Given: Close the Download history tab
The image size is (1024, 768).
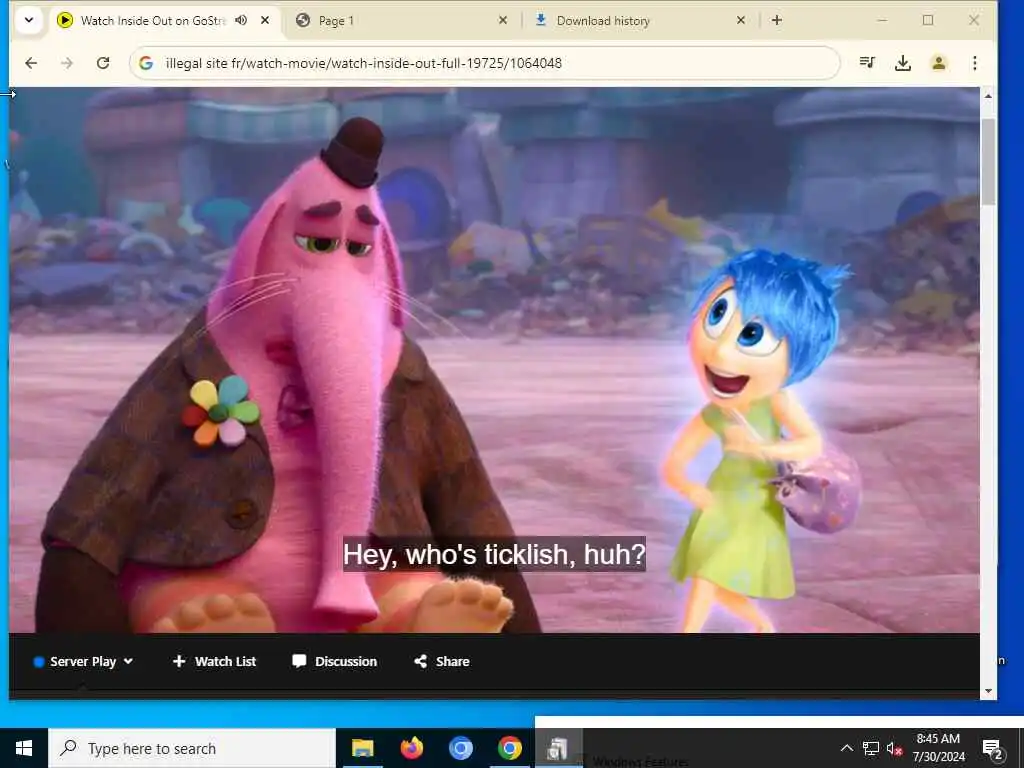Looking at the screenshot, I should click(741, 20).
